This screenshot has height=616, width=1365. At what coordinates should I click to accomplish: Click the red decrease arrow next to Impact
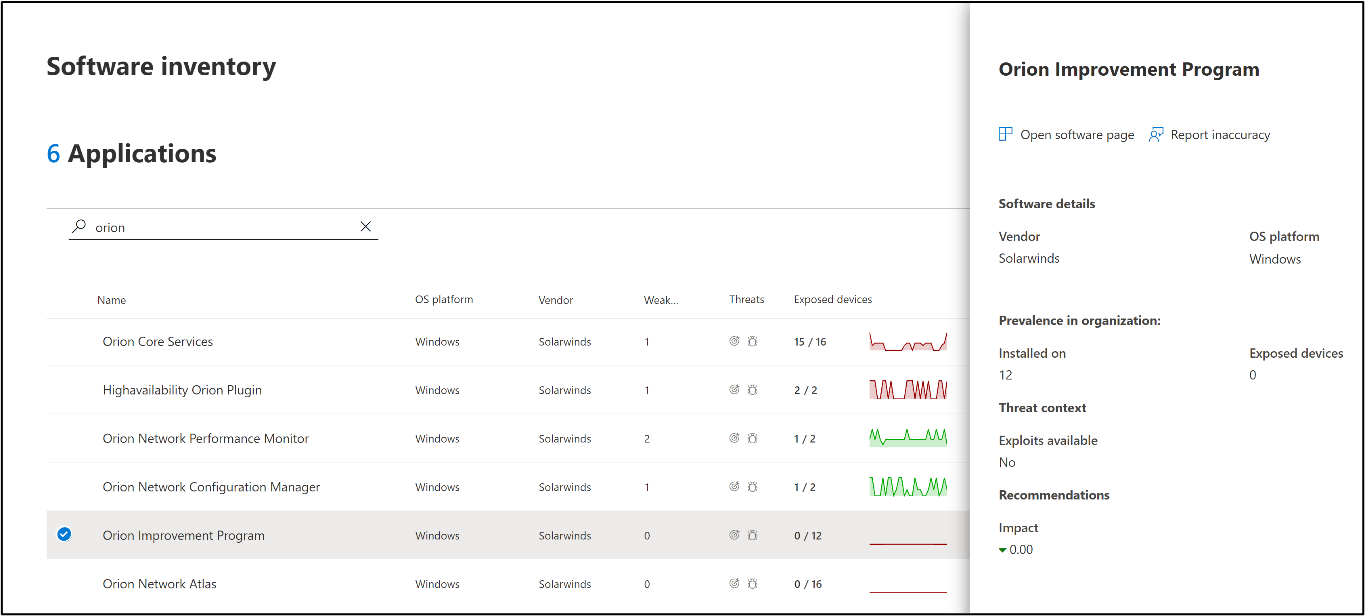point(1004,549)
